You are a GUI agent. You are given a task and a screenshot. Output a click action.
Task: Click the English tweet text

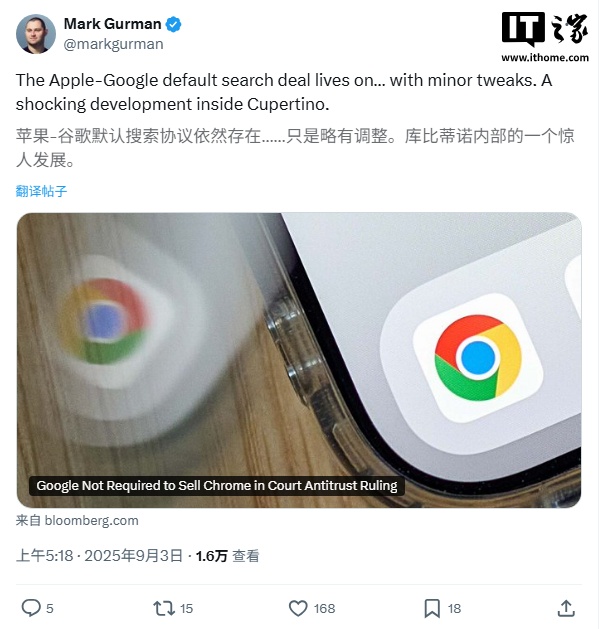click(284, 92)
